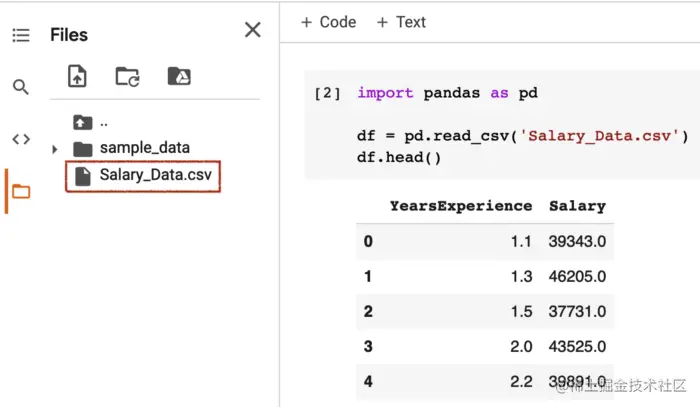Viewport: 700px width, 407px height.
Task: Click the salary value 39343.0
Action: (x=577, y=241)
